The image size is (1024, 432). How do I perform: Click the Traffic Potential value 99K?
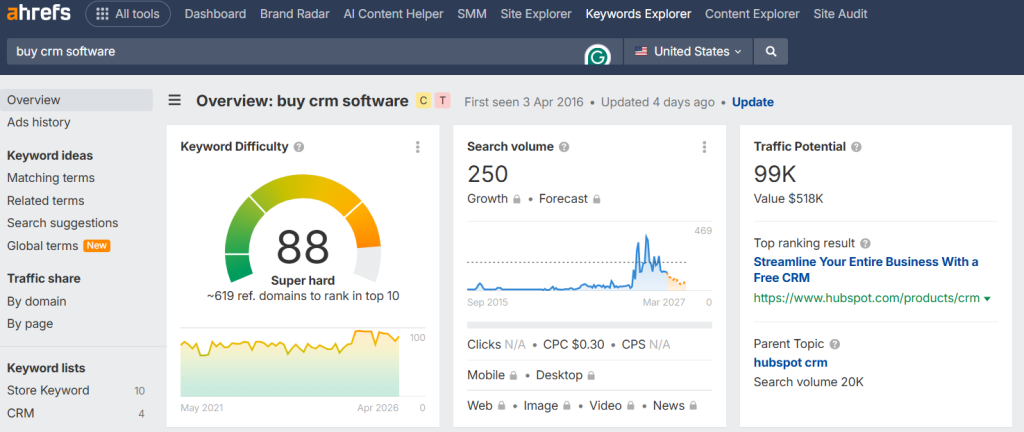(775, 174)
